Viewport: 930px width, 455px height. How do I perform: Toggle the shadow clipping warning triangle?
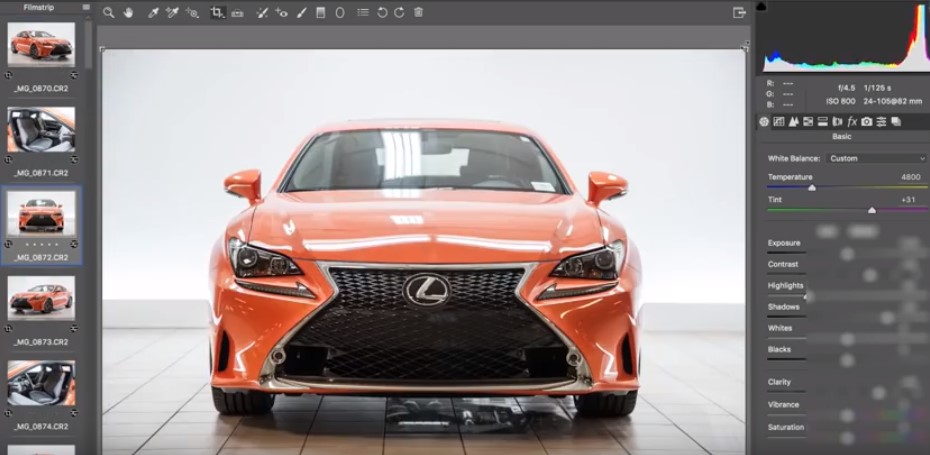761,7
